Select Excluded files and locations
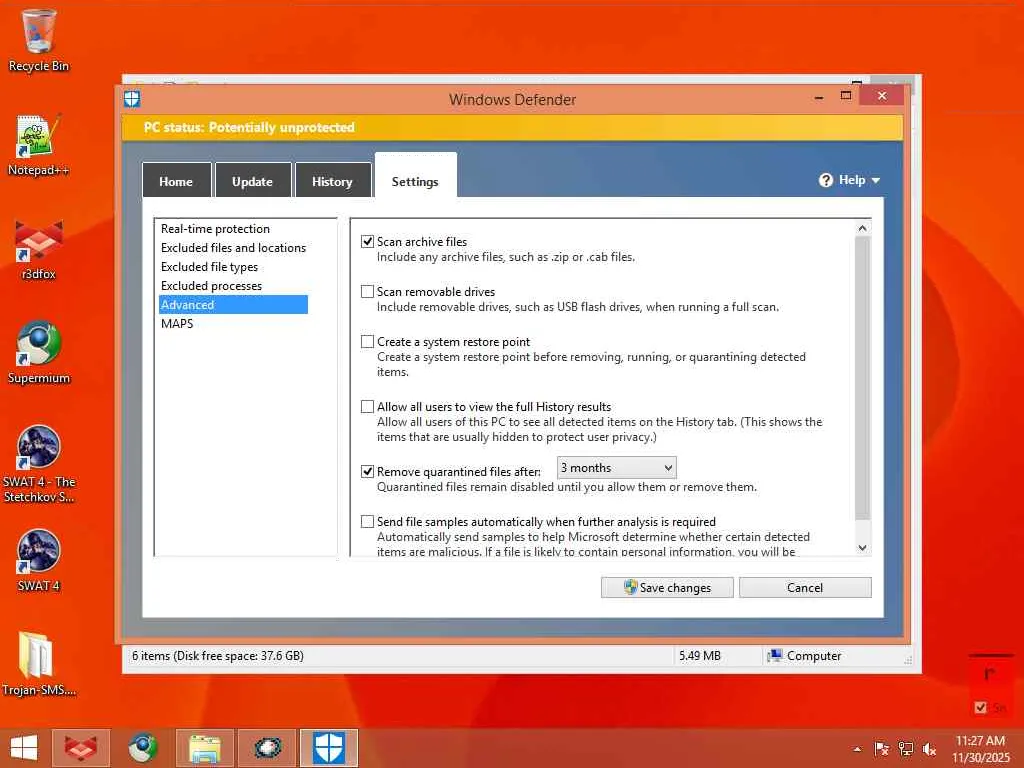 pyautogui.click(x=233, y=248)
